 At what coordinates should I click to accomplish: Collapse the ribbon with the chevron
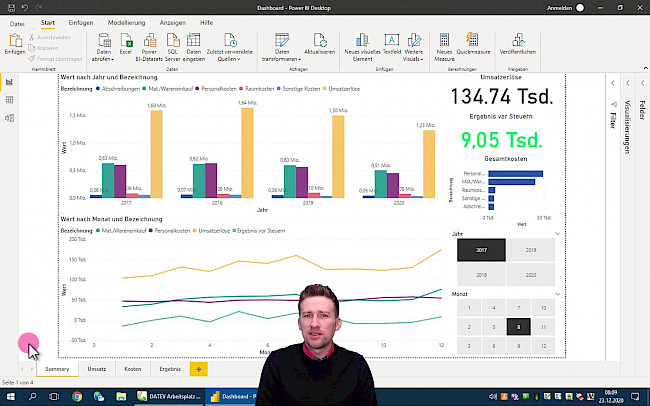click(645, 68)
